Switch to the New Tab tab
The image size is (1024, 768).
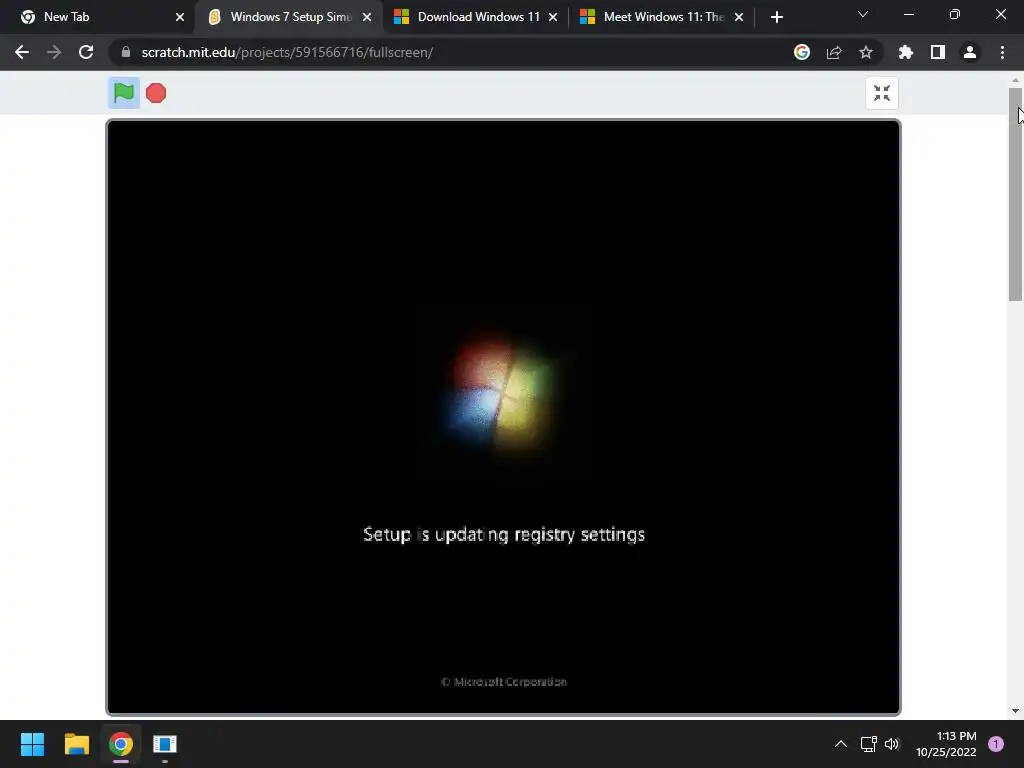click(x=97, y=17)
